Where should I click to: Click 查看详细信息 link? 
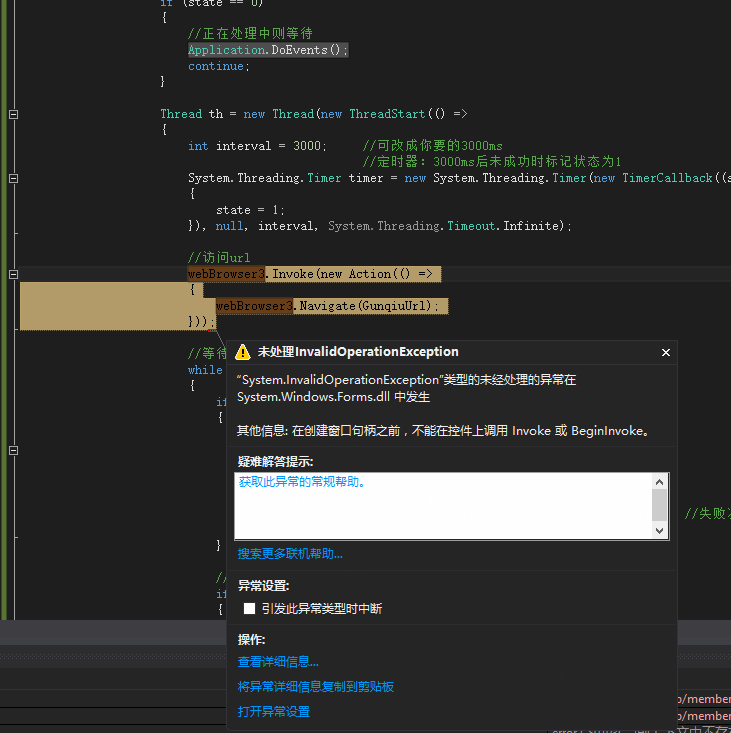click(278, 661)
